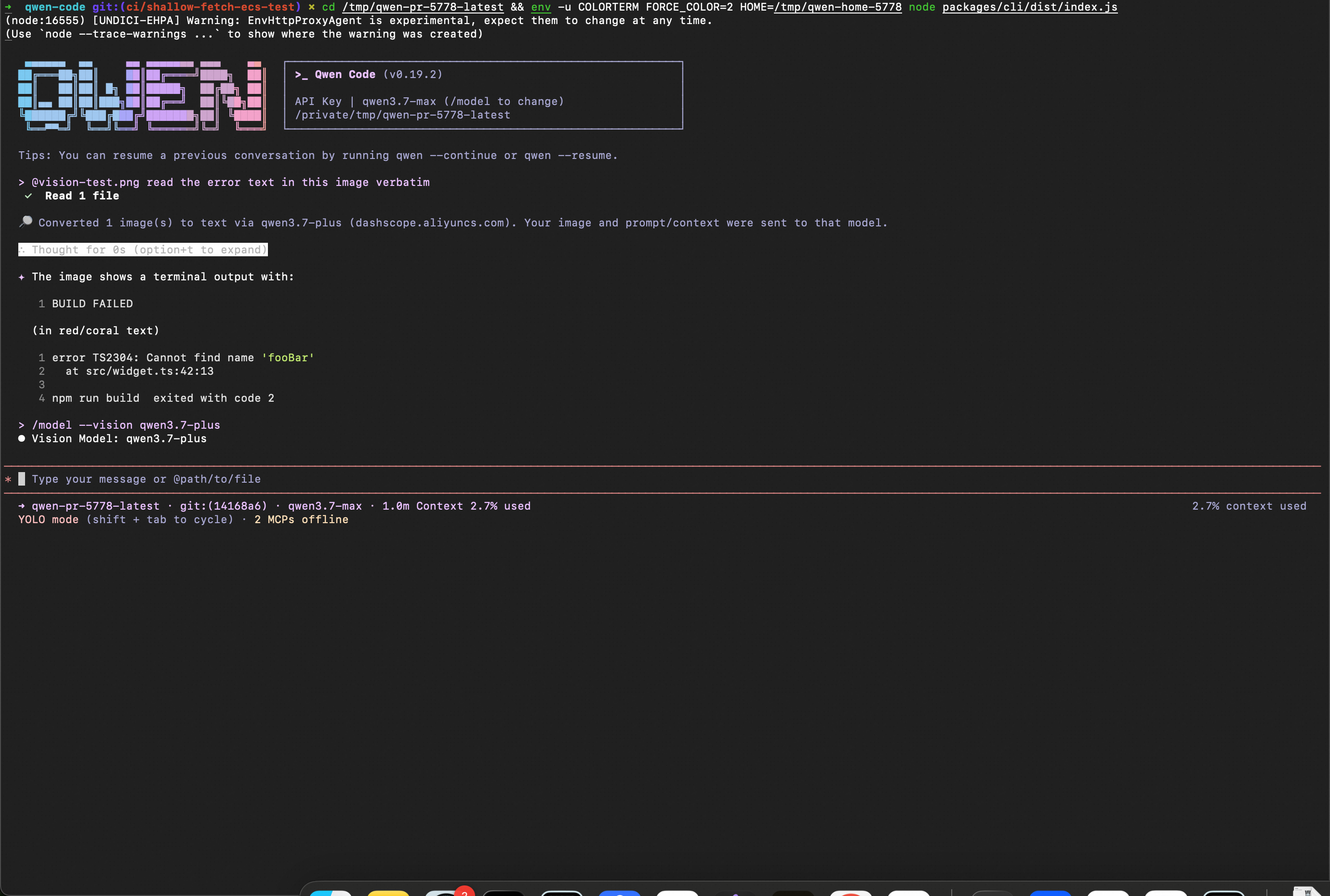Click 'git:(ci/shallow-fetch-ecs-test)' in shell prompt
Screen dimensions: 1330x896
pyautogui.click(x=197, y=7)
